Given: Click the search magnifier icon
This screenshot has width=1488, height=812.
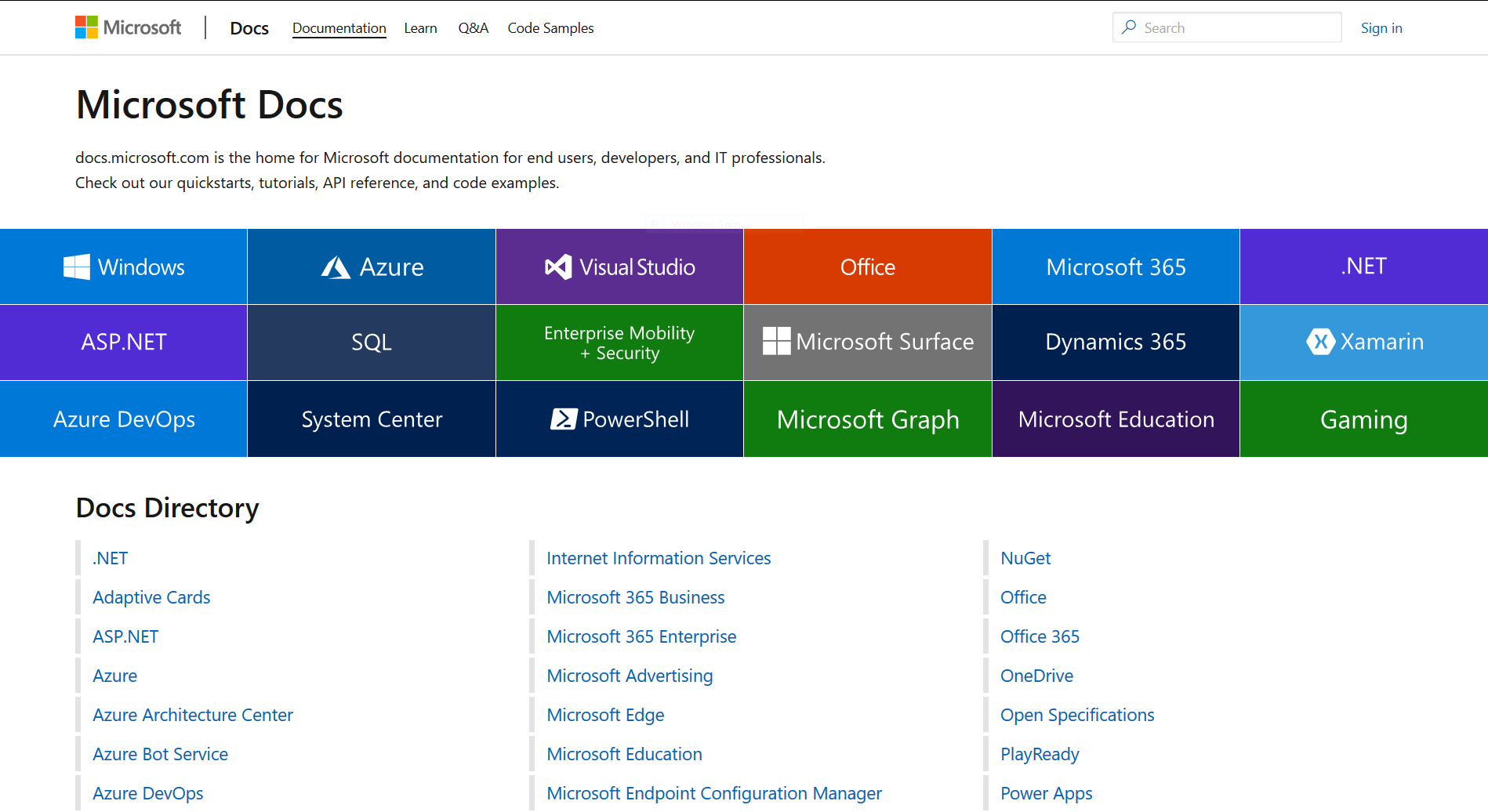Looking at the screenshot, I should click(x=1129, y=27).
